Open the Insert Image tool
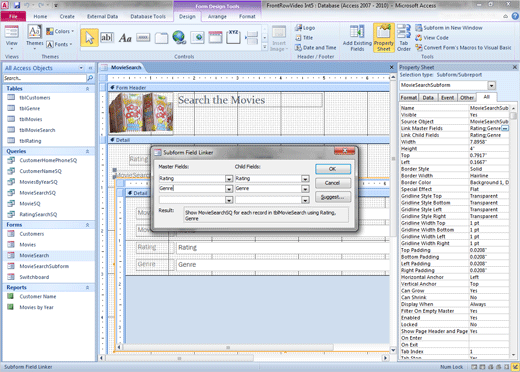Viewport: 520px width, 372px height. 279,38
